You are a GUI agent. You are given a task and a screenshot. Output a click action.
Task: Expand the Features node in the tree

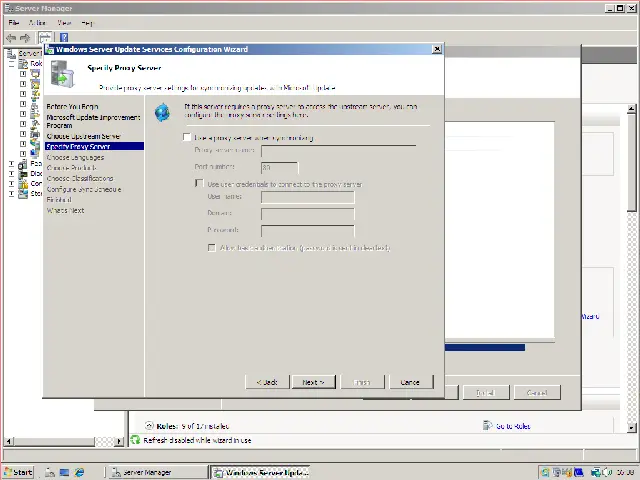click(x=11, y=164)
